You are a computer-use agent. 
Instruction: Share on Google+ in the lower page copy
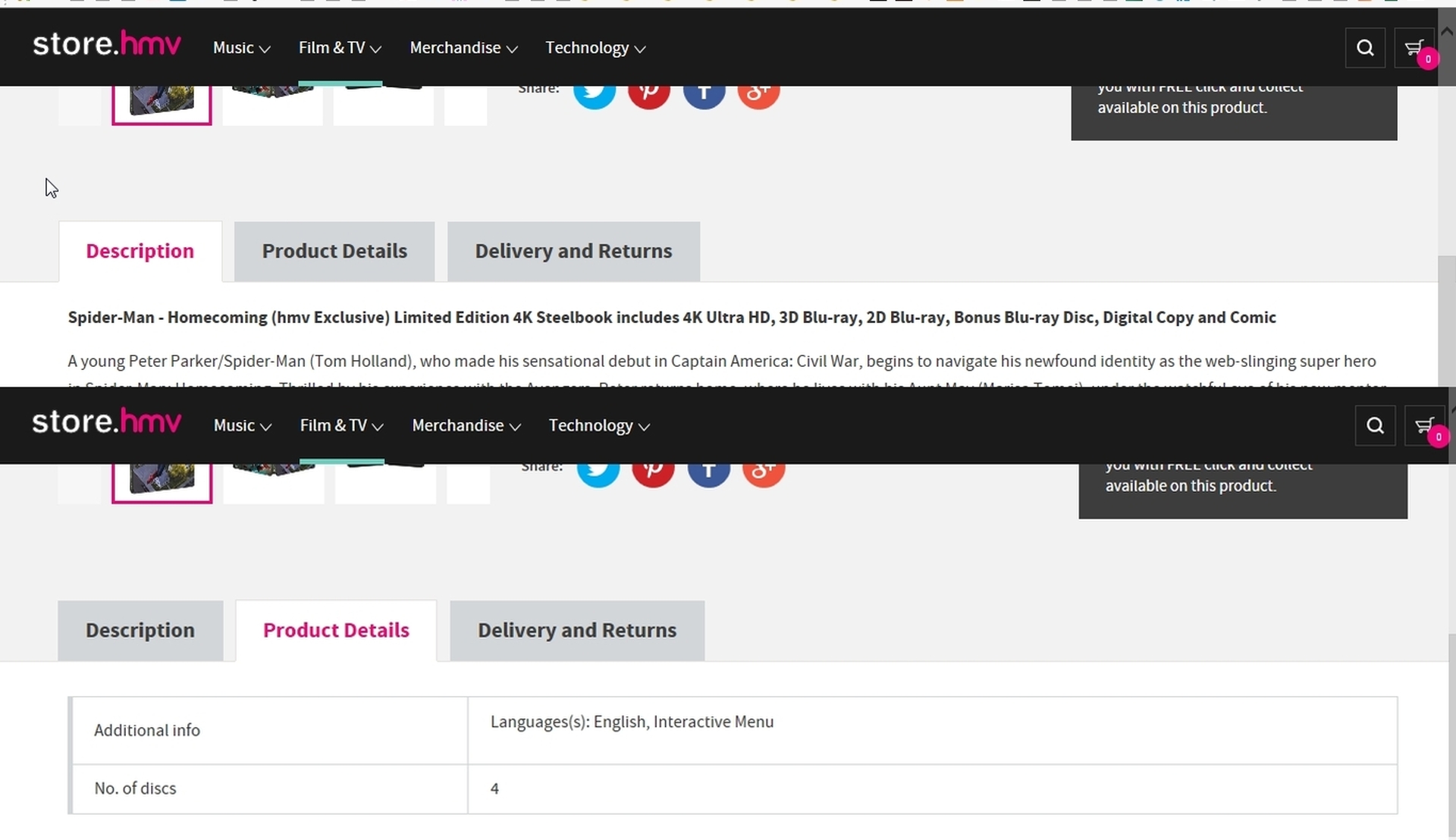pos(764,473)
